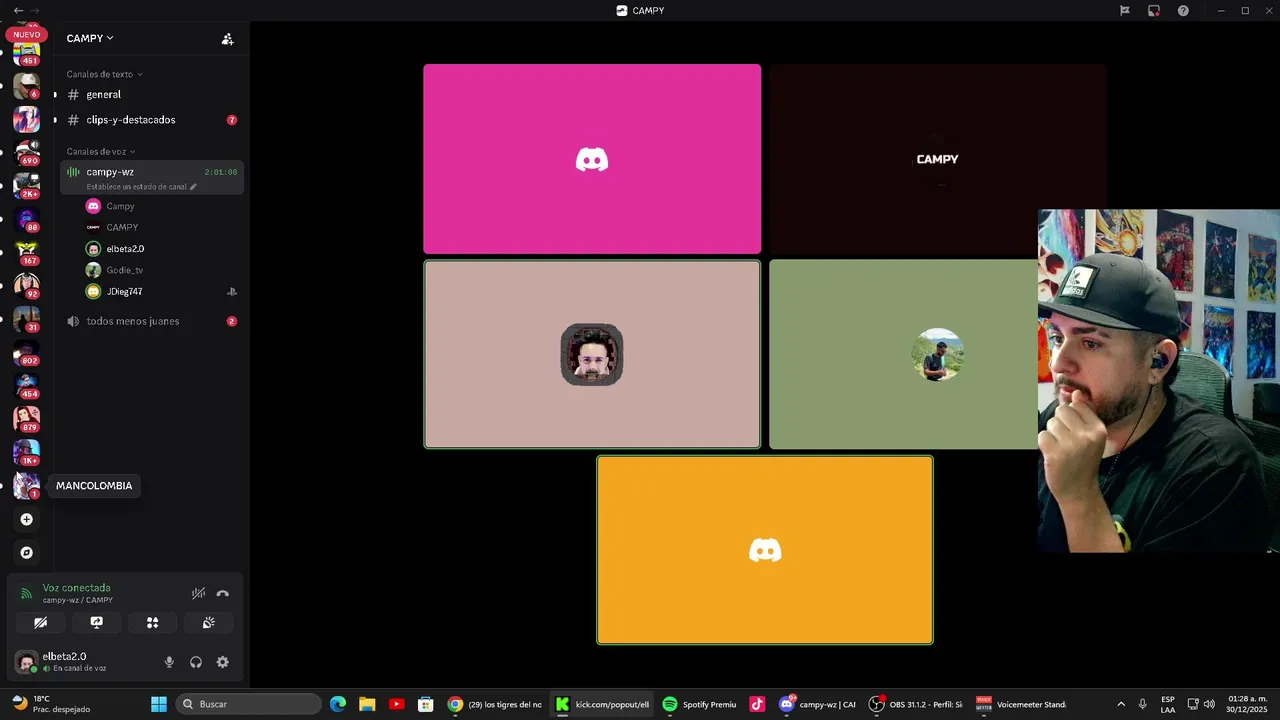Click the taskbar Buscar search box
Image resolution: width=1280 pixels, height=720 pixels.
(x=249, y=704)
